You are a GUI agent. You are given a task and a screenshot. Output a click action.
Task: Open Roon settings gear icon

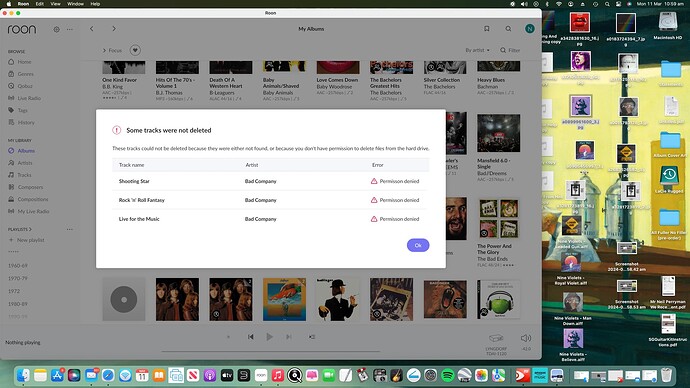pyautogui.click(x=56, y=29)
